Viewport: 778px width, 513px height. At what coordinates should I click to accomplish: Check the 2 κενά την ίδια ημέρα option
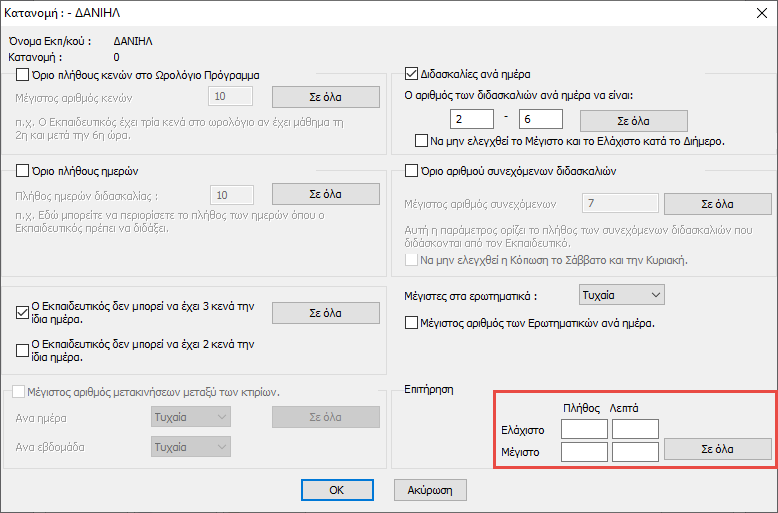tap(24, 349)
